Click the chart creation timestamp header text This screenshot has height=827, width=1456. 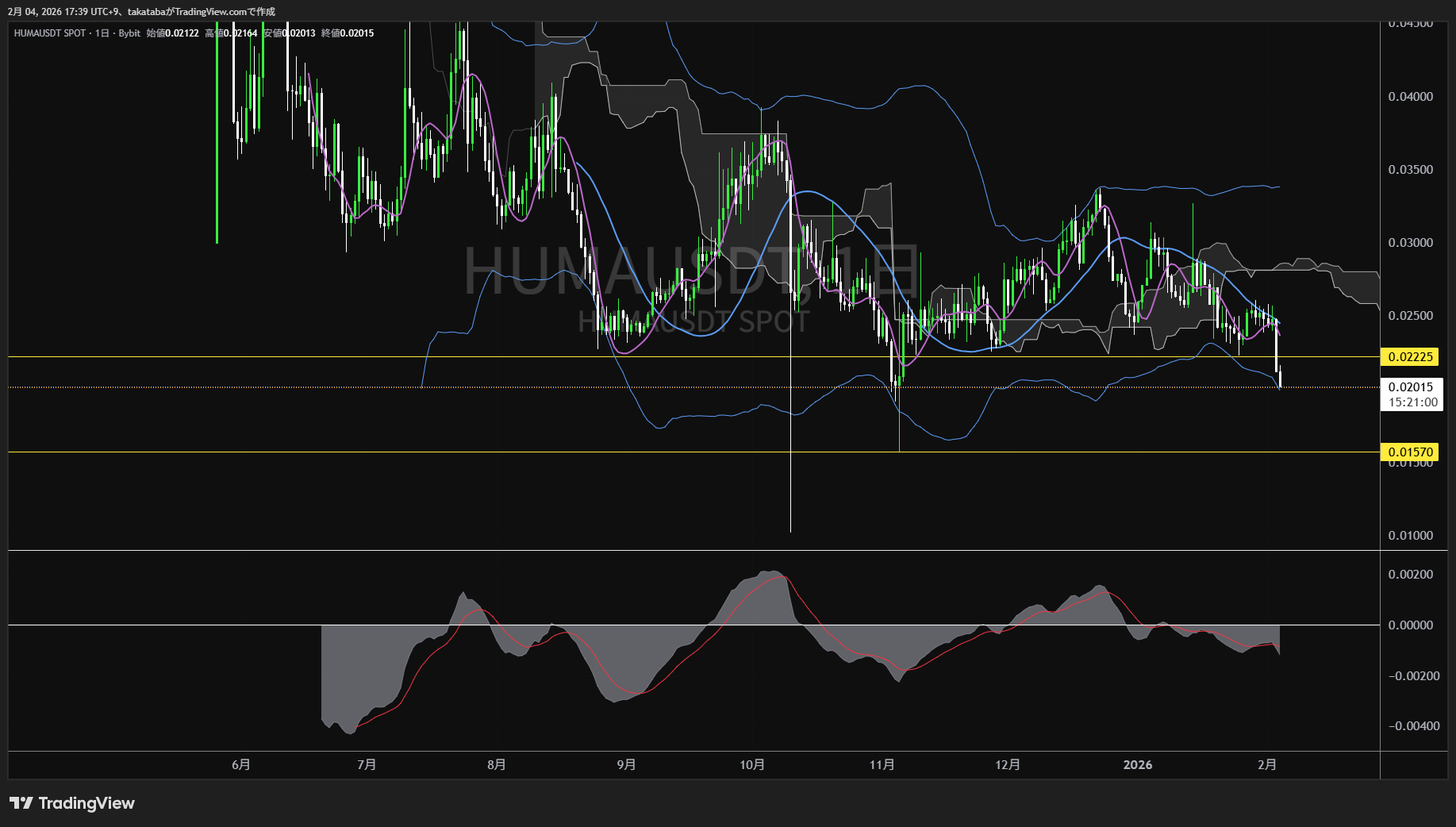[x=141, y=12]
